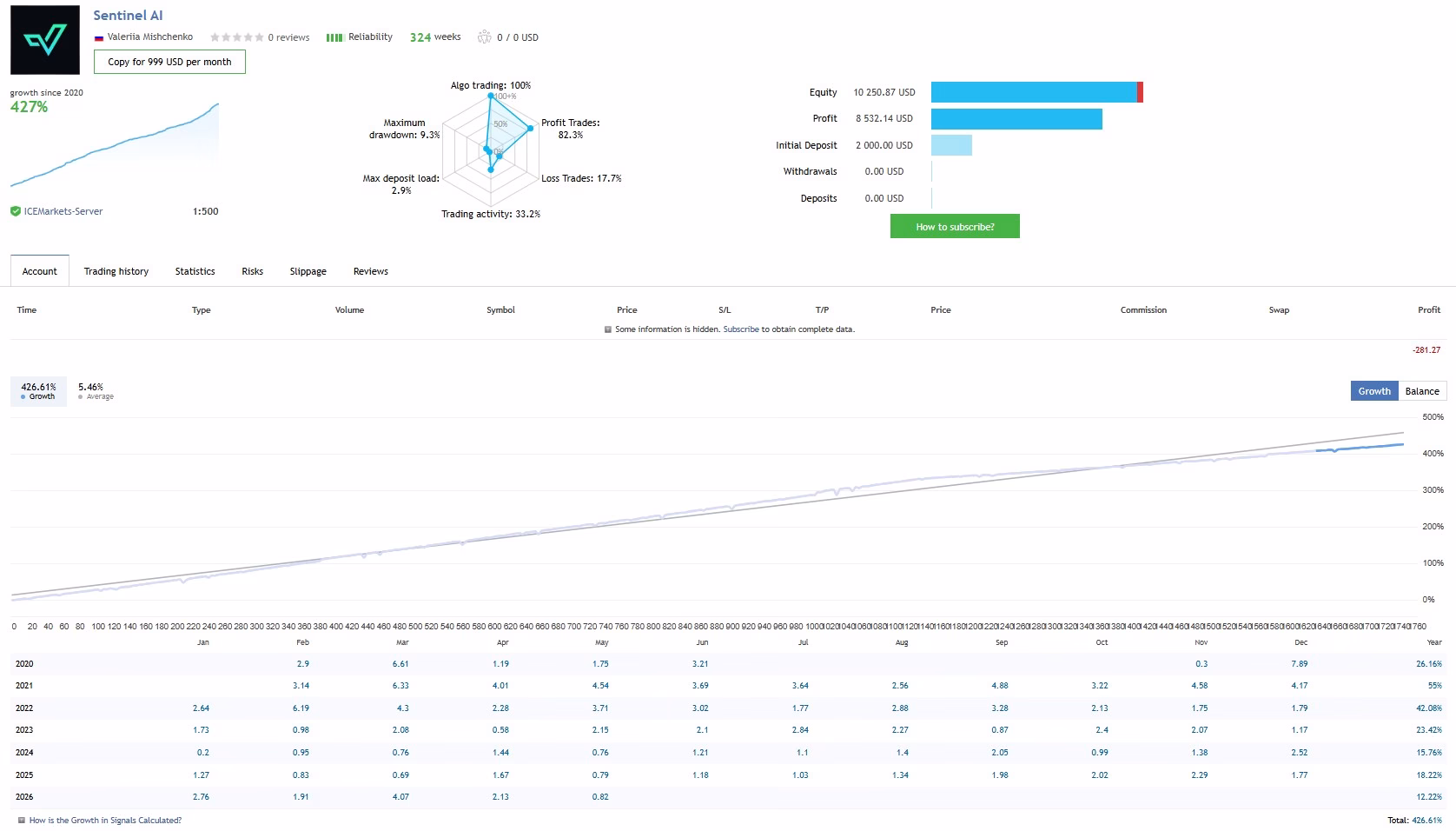
Task: Click the Subscribe link for complete data
Action: (x=741, y=329)
